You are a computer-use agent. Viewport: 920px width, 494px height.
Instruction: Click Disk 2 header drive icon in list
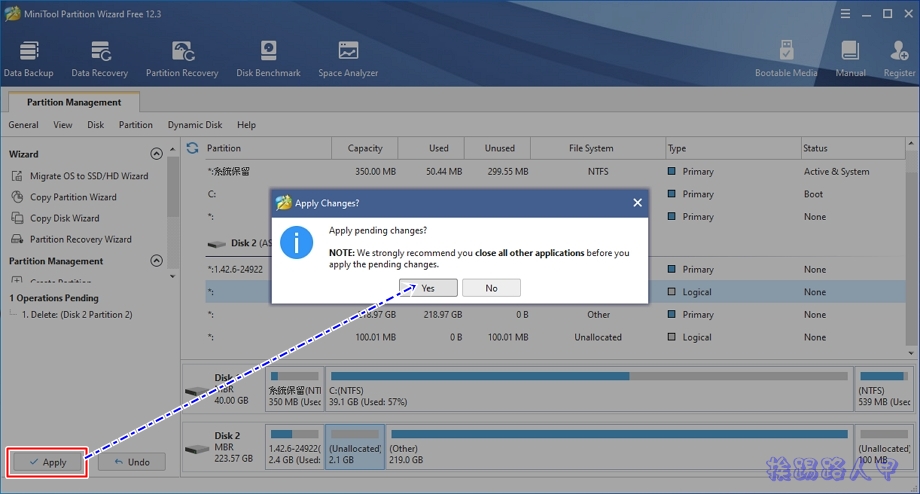pos(217,243)
